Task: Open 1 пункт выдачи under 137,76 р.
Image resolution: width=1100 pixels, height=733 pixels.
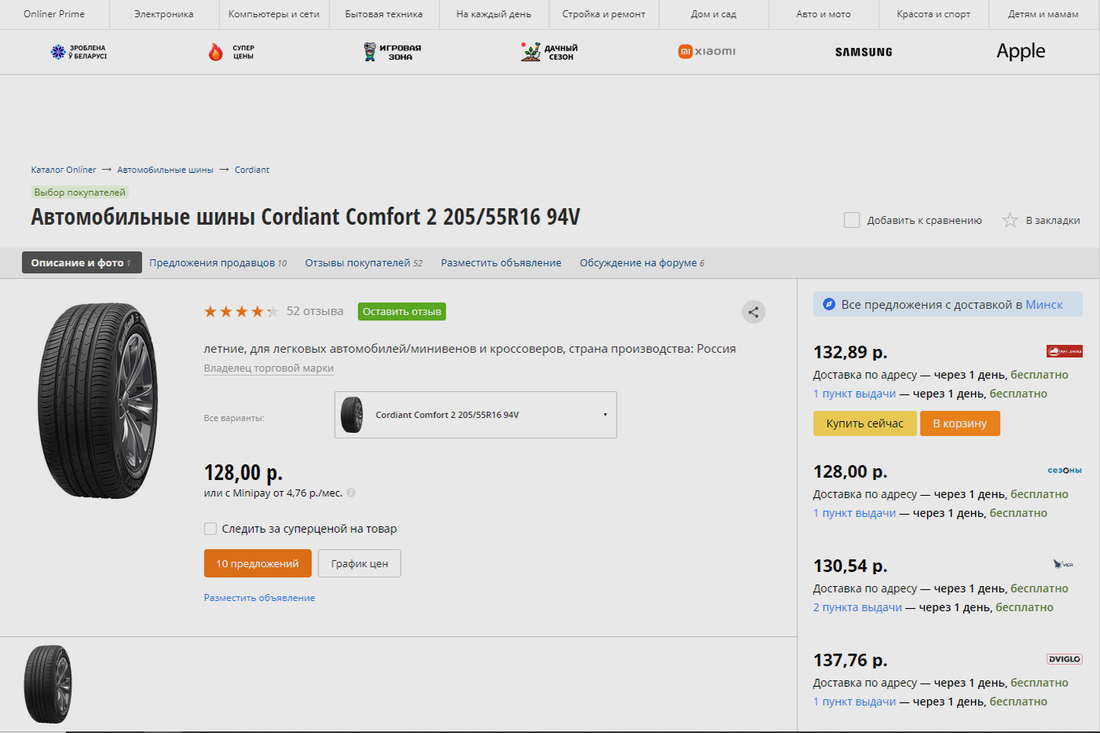Action: (x=854, y=701)
